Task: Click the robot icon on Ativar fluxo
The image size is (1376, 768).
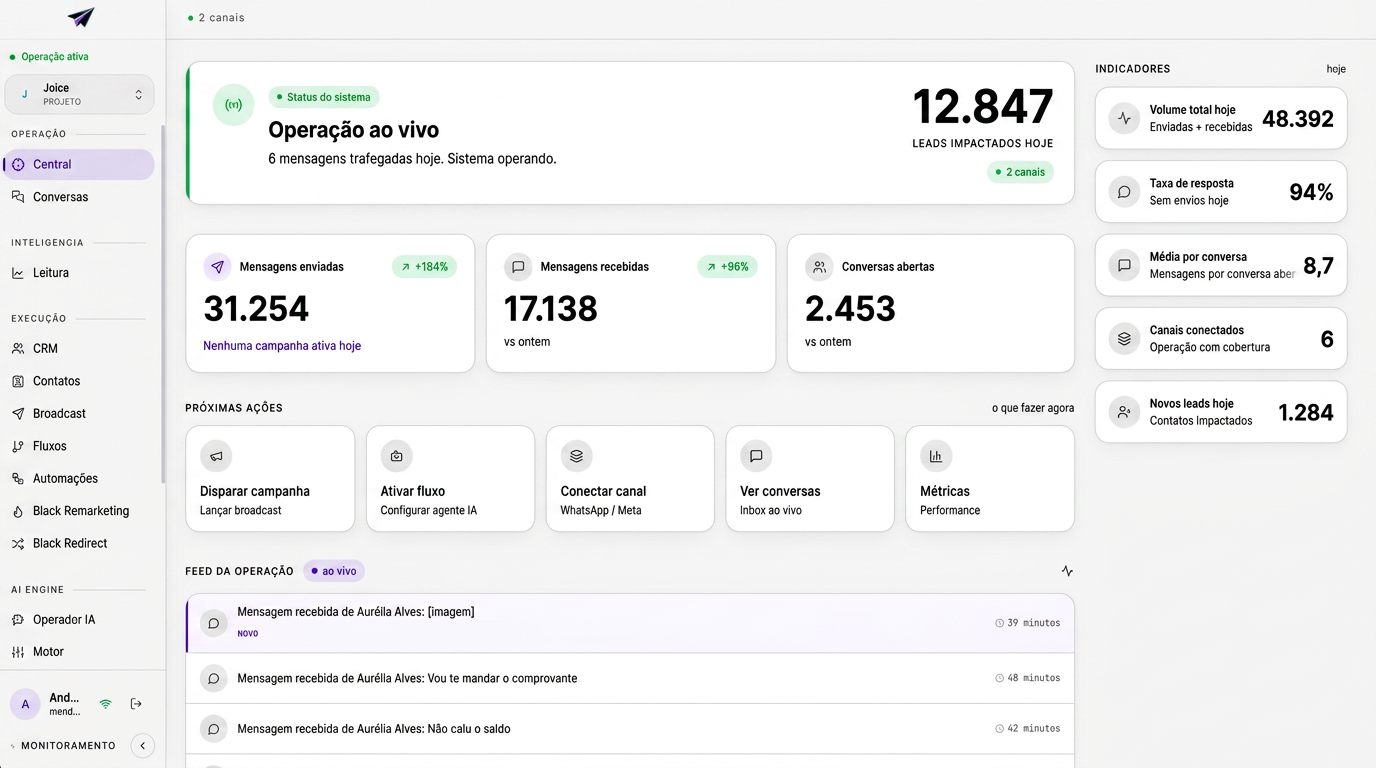Action: (x=396, y=456)
